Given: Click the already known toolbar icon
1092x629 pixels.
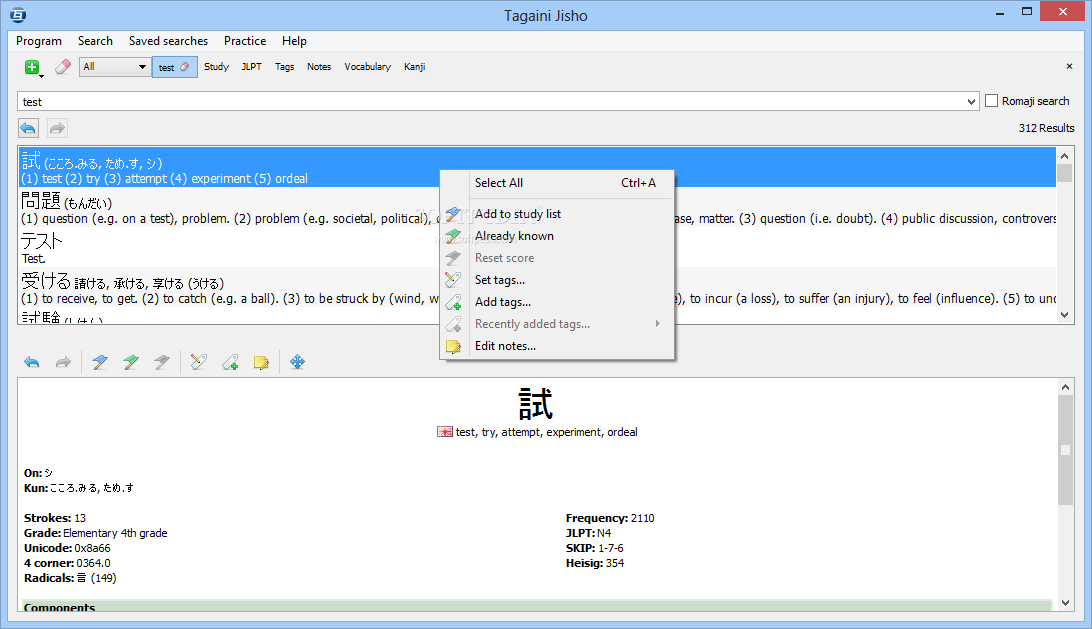Looking at the screenshot, I should (131, 362).
